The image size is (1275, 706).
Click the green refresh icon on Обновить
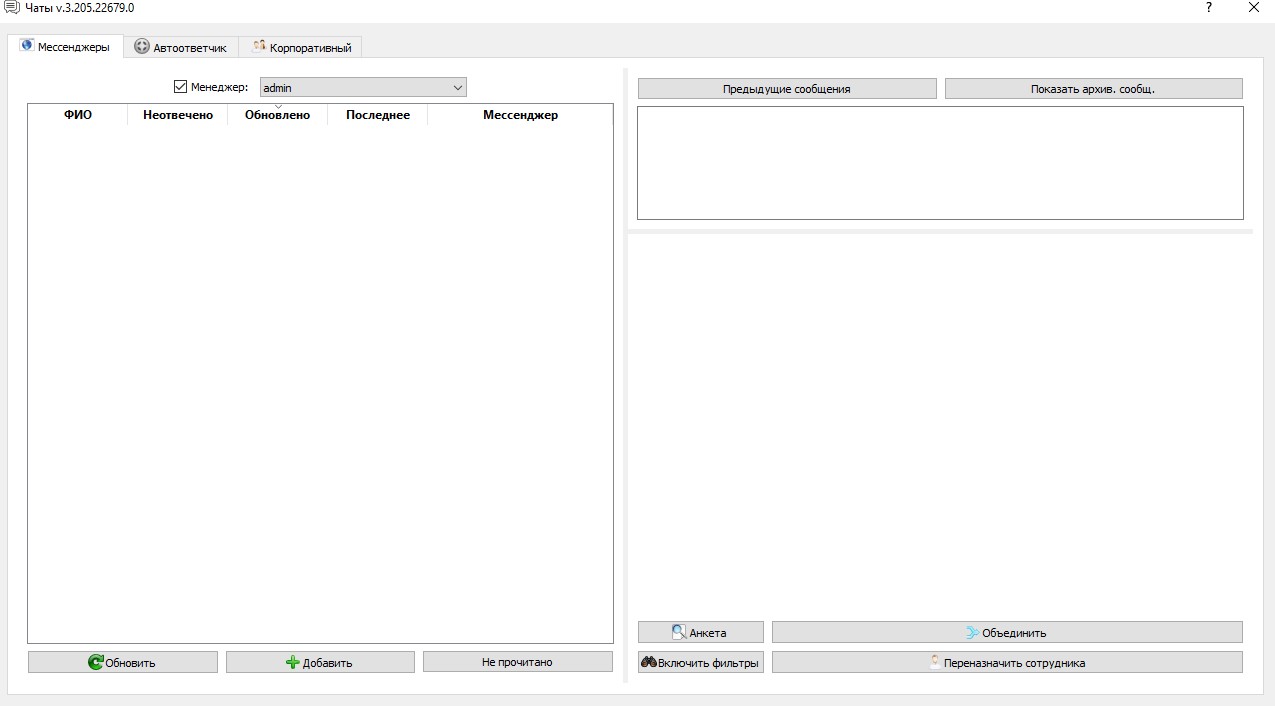[x=96, y=662]
